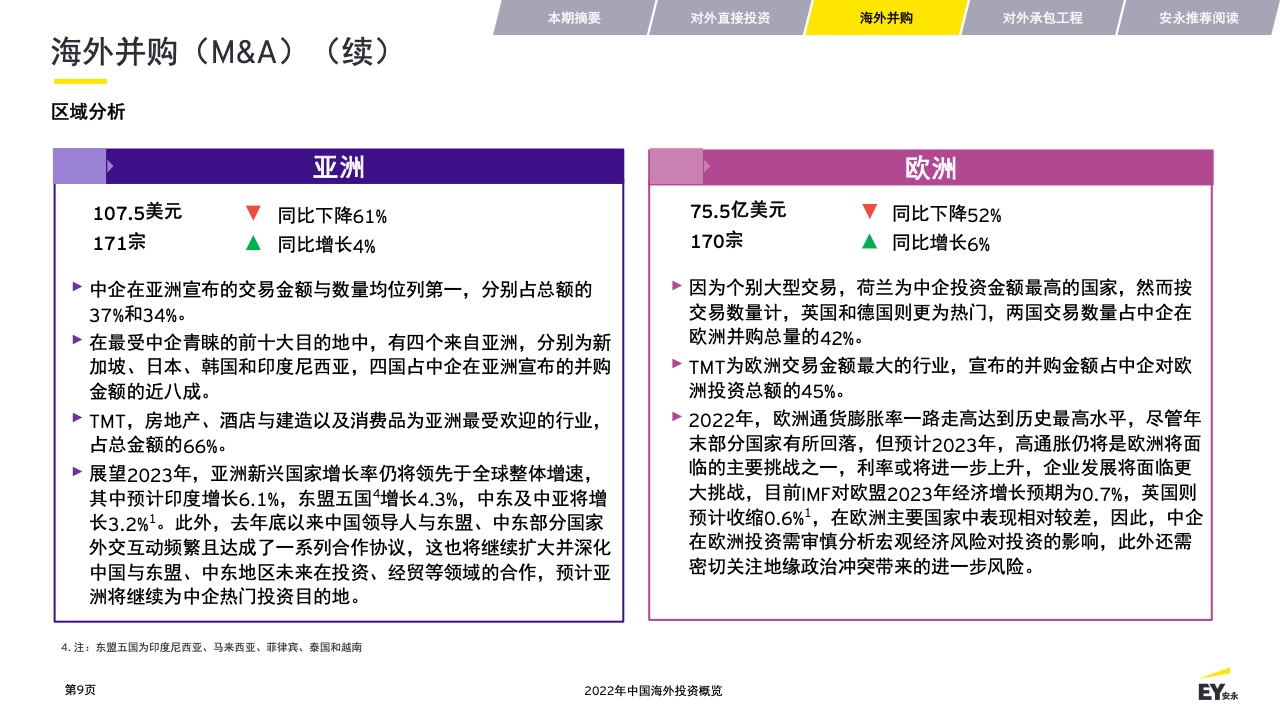Viewport: 1280px width, 720px height.
Task: Click the red down arrow beside 同比下降61%
Action: coord(253,213)
